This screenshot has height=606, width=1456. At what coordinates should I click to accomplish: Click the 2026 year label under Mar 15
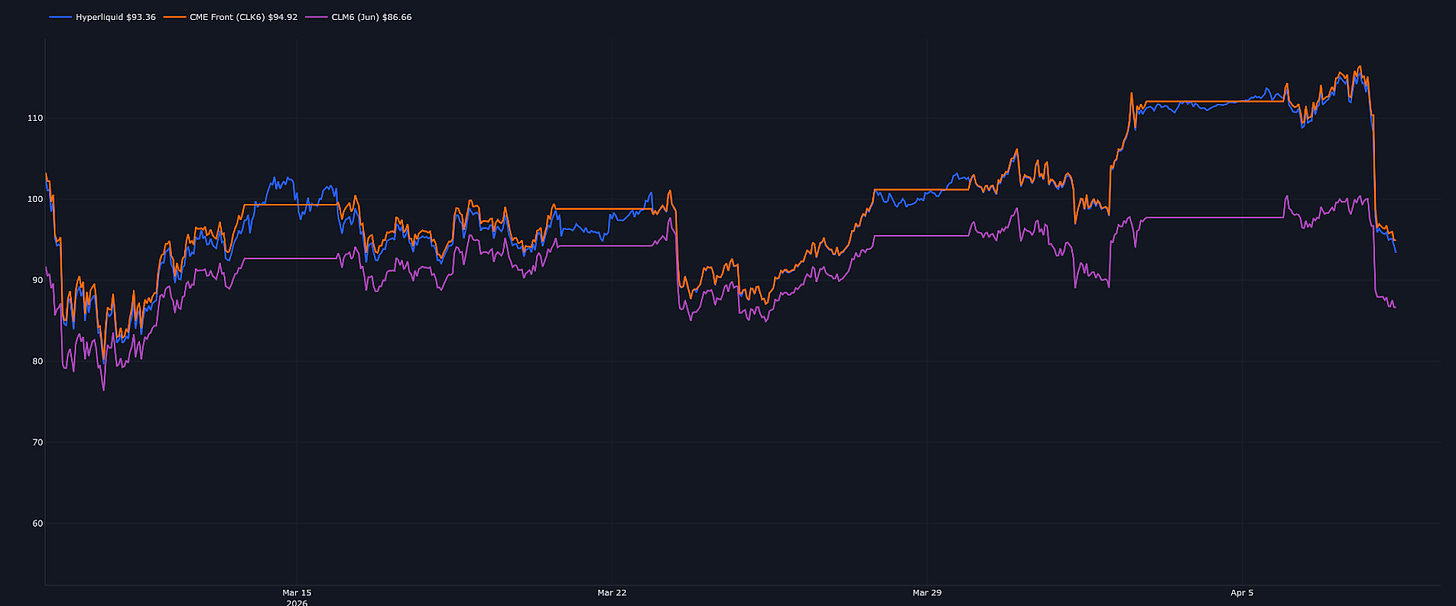(x=297, y=603)
